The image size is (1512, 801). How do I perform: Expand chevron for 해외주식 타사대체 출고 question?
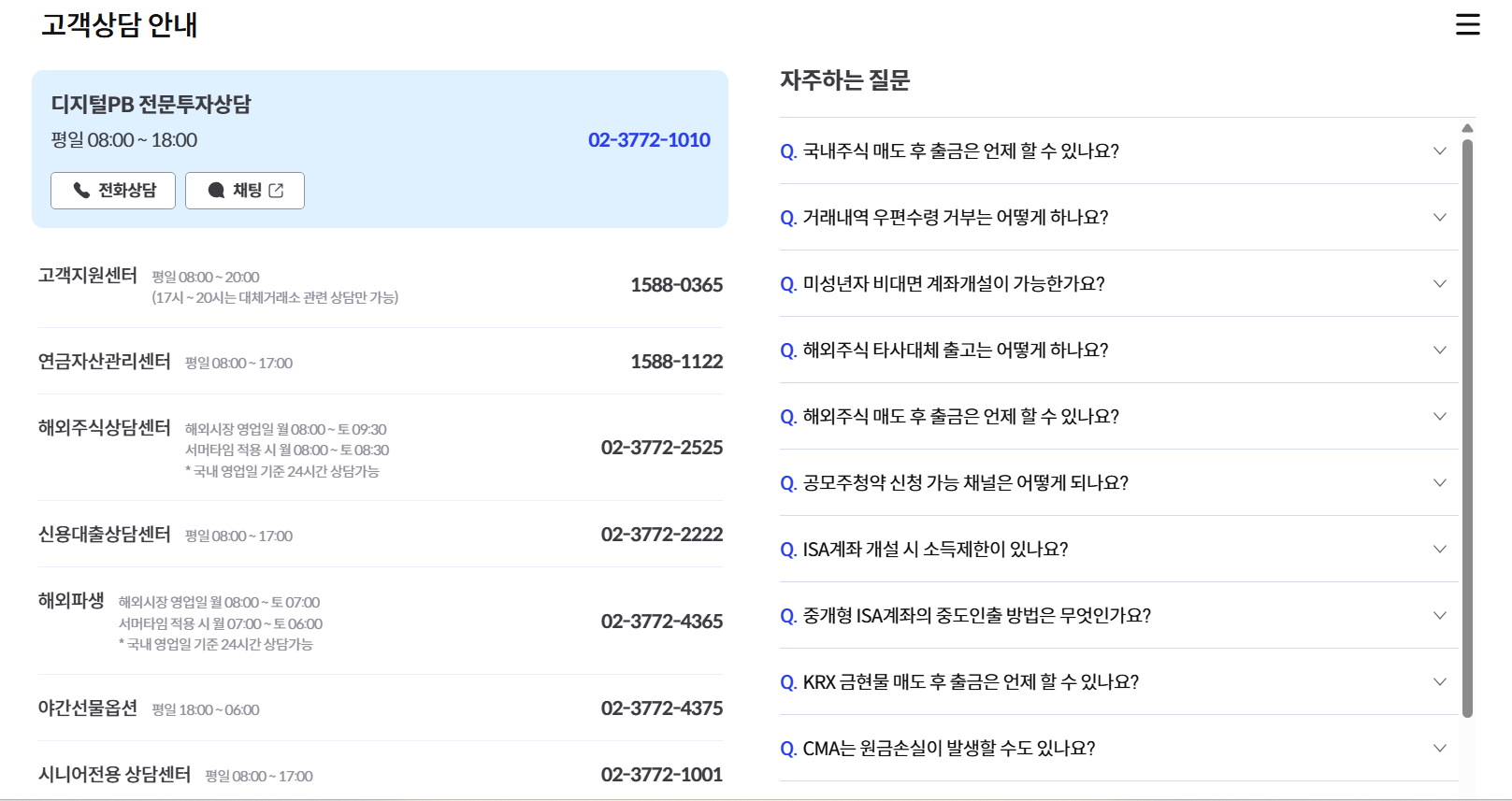pyautogui.click(x=1439, y=350)
